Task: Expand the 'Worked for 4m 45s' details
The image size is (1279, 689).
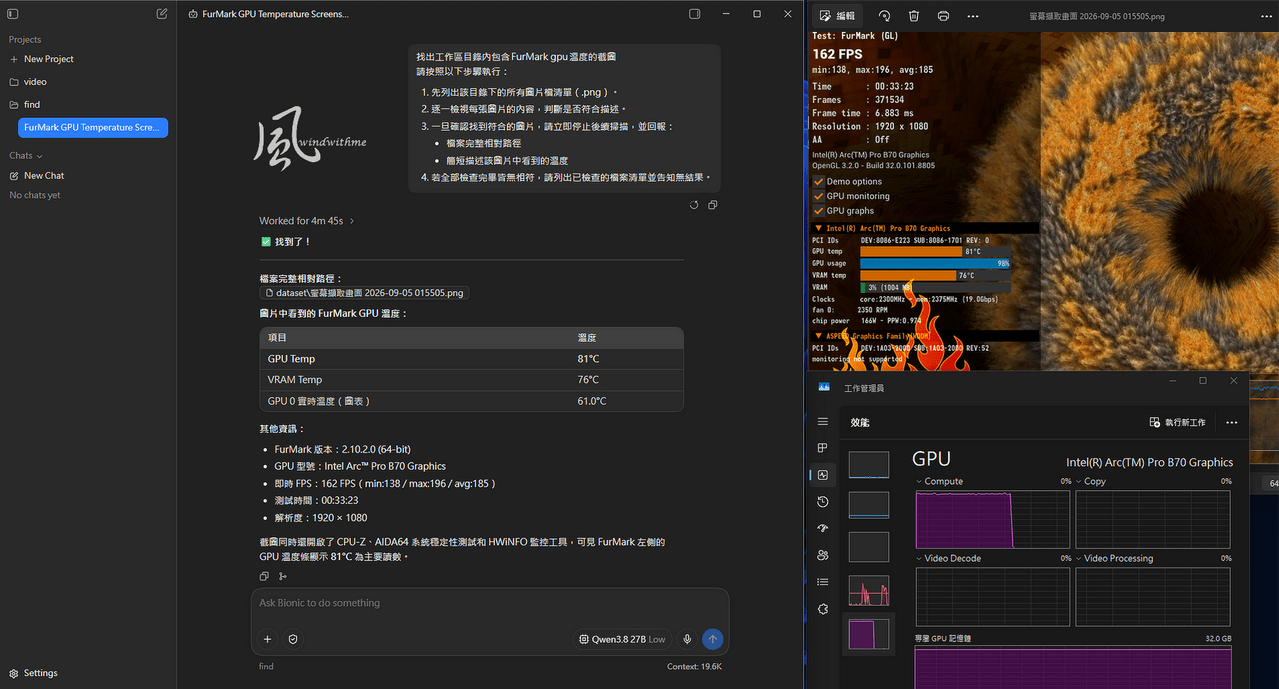Action: click(307, 221)
